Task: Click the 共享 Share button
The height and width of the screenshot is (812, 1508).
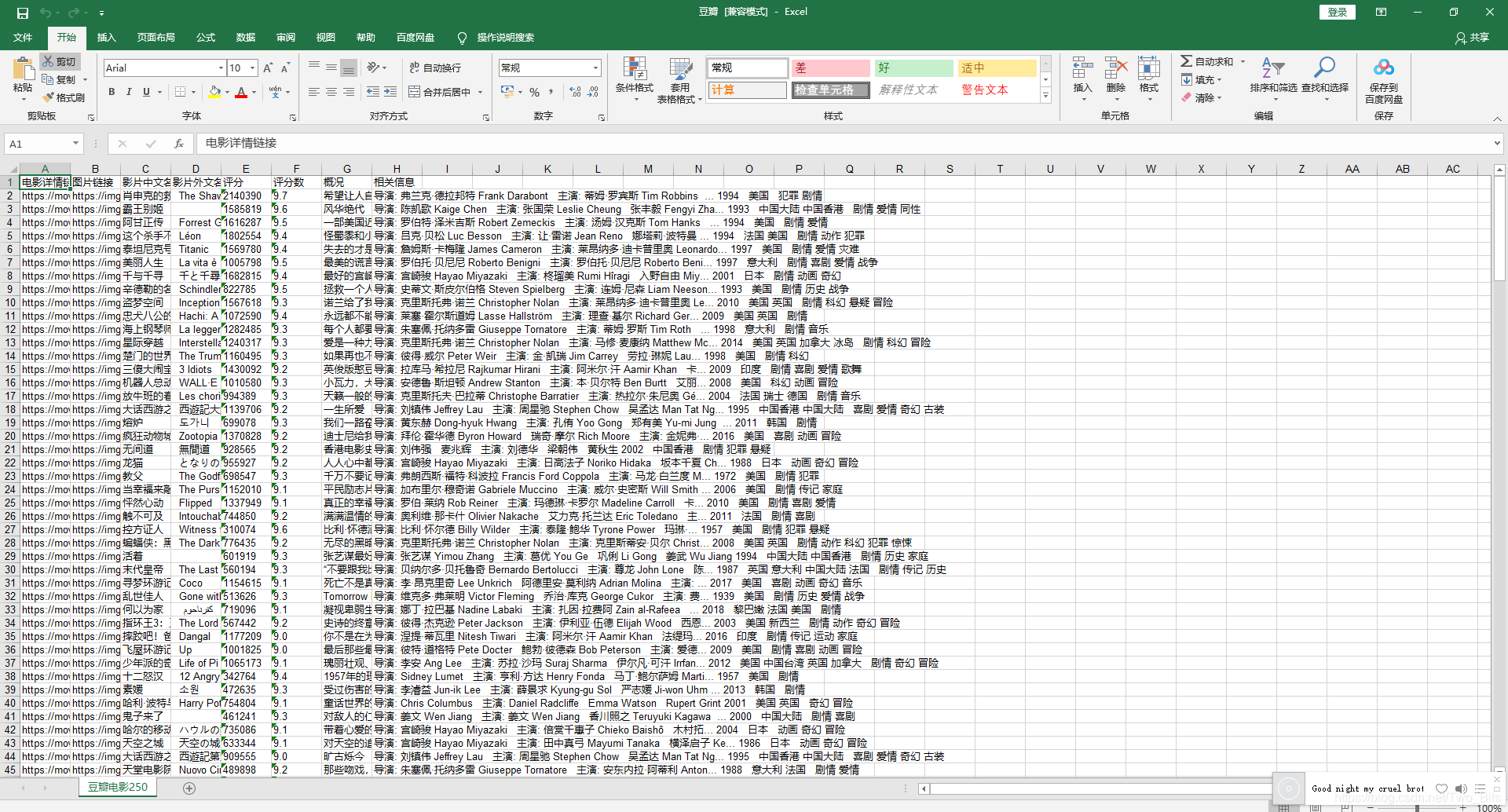Action: click(1472, 38)
